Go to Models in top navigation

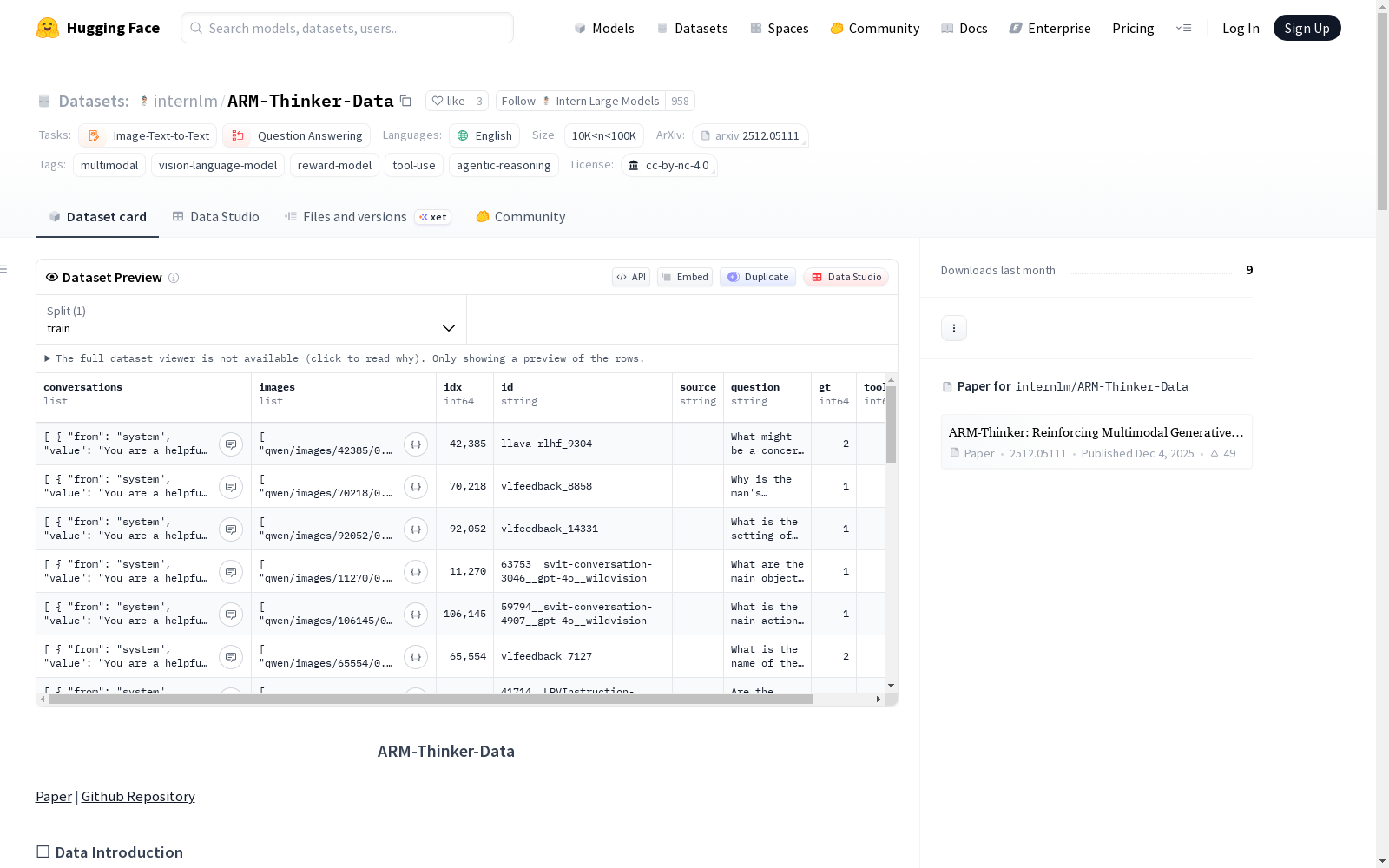coord(604,28)
